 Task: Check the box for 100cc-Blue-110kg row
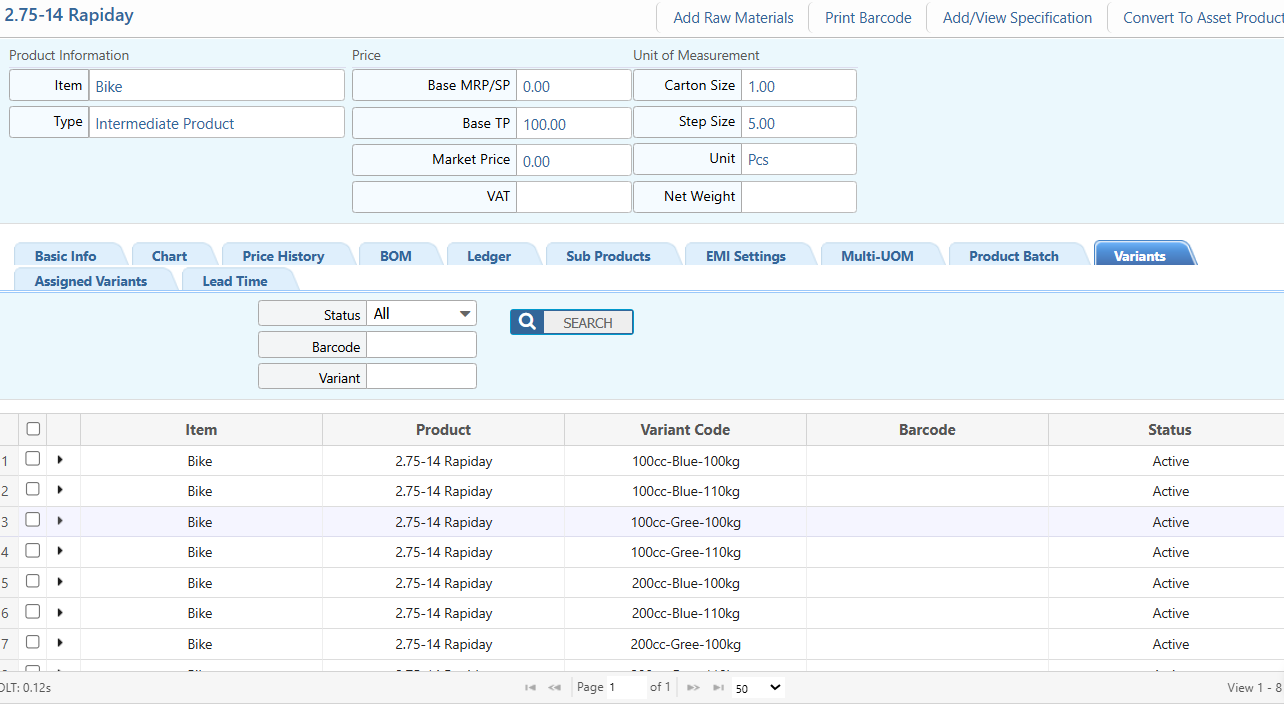(33, 490)
